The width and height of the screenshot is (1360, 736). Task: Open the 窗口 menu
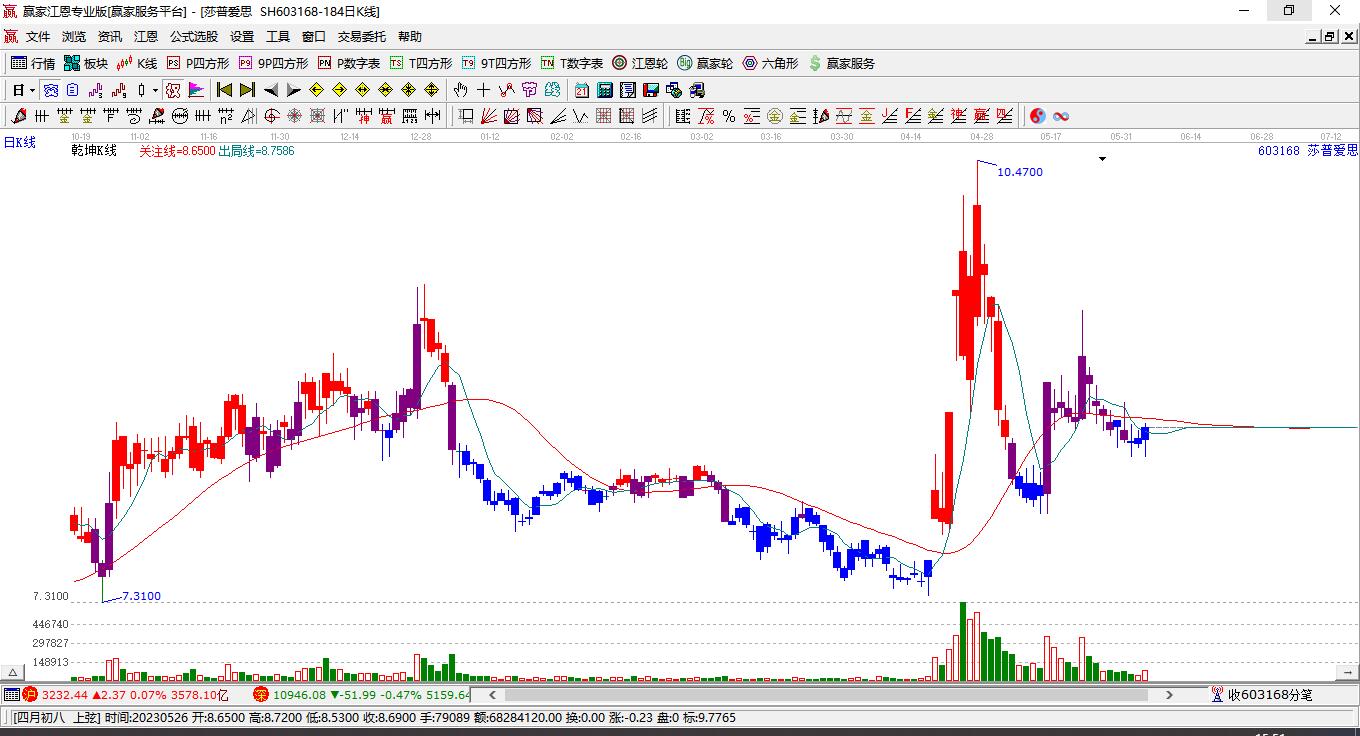click(x=314, y=37)
